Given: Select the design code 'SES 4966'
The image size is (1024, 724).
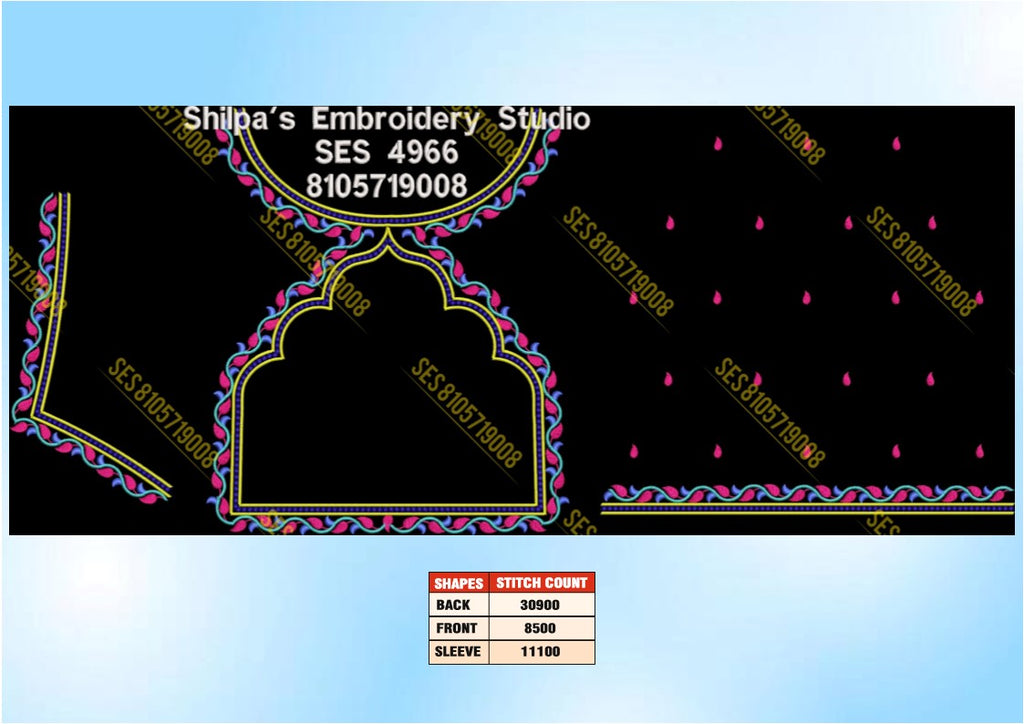Looking at the screenshot, I should point(387,152).
